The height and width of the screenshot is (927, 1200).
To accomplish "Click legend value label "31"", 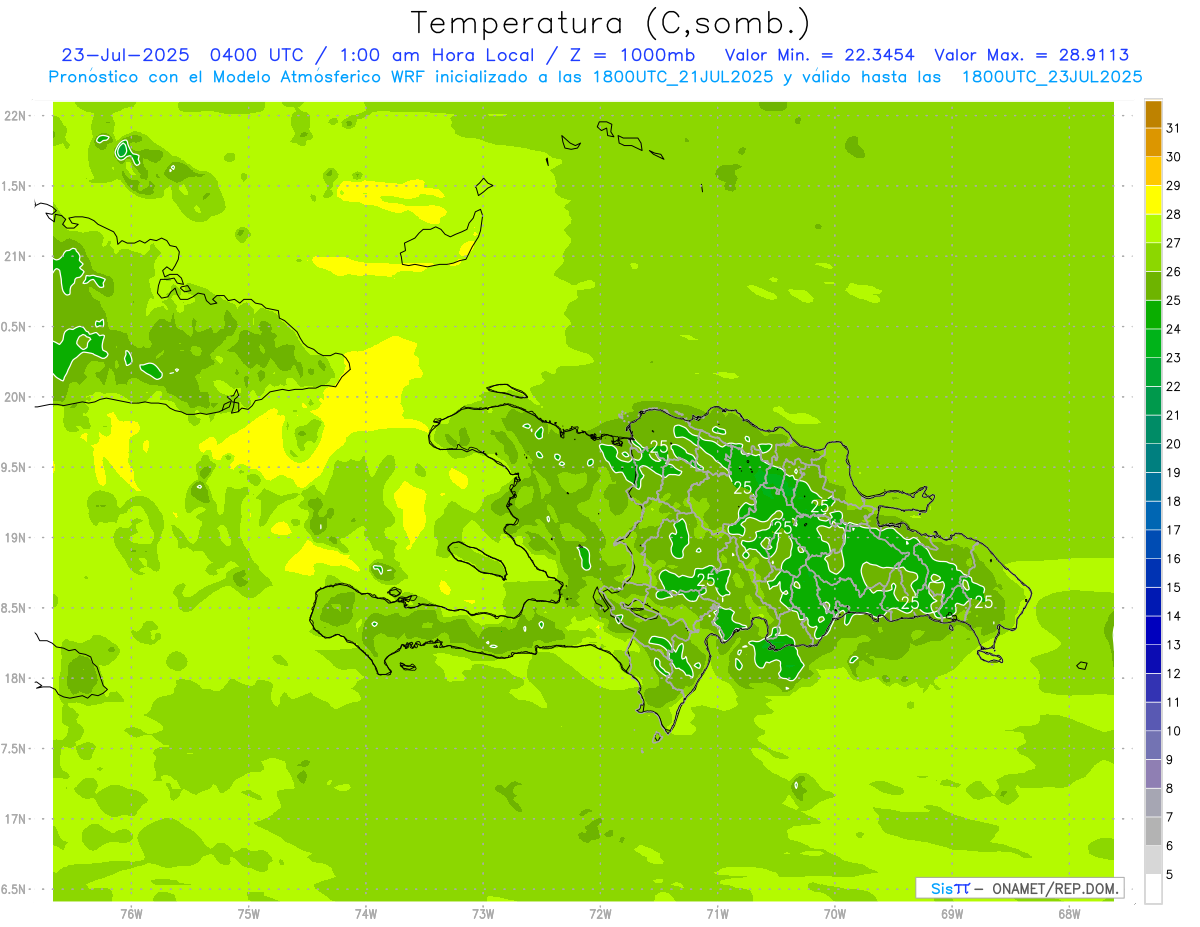I will (1173, 128).
